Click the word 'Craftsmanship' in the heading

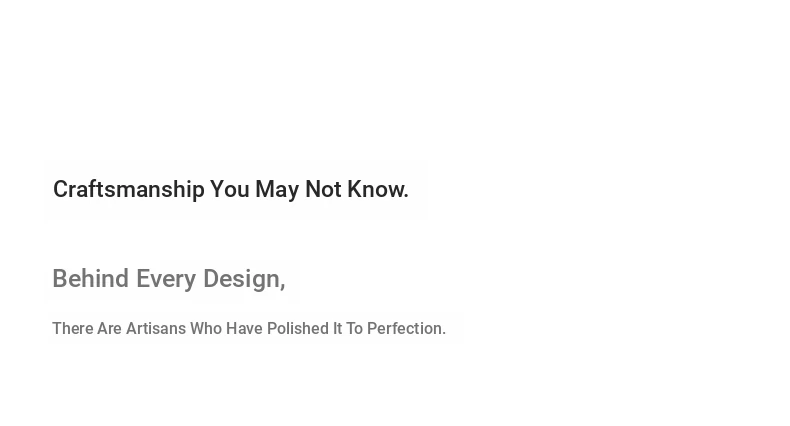pyautogui.click(x=129, y=190)
